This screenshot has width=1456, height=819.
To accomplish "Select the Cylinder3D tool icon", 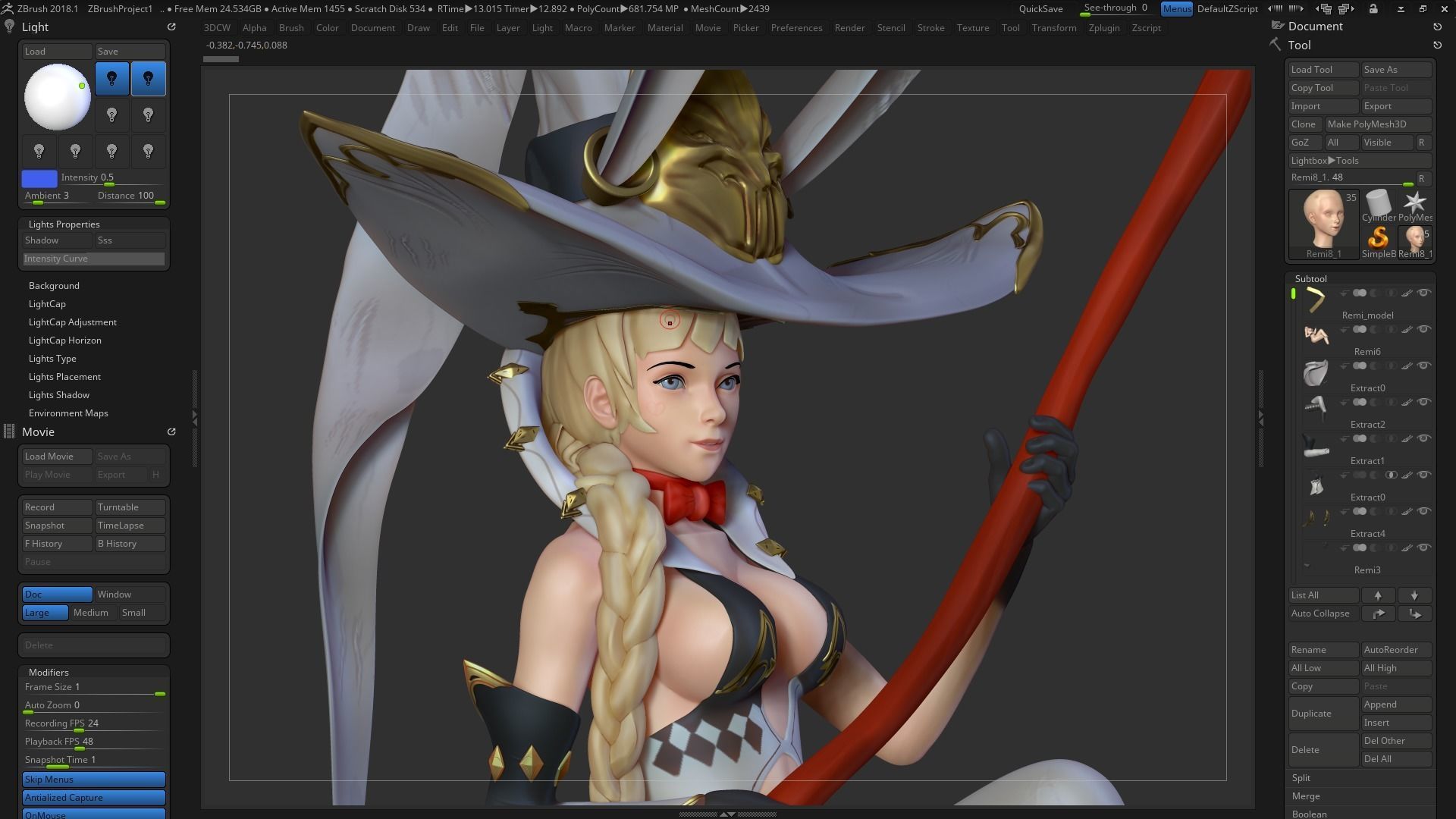I will [1378, 203].
